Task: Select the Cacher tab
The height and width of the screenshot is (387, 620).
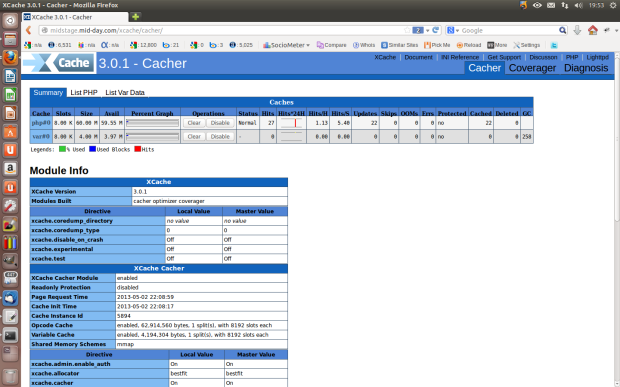Action: pyautogui.click(x=485, y=68)
